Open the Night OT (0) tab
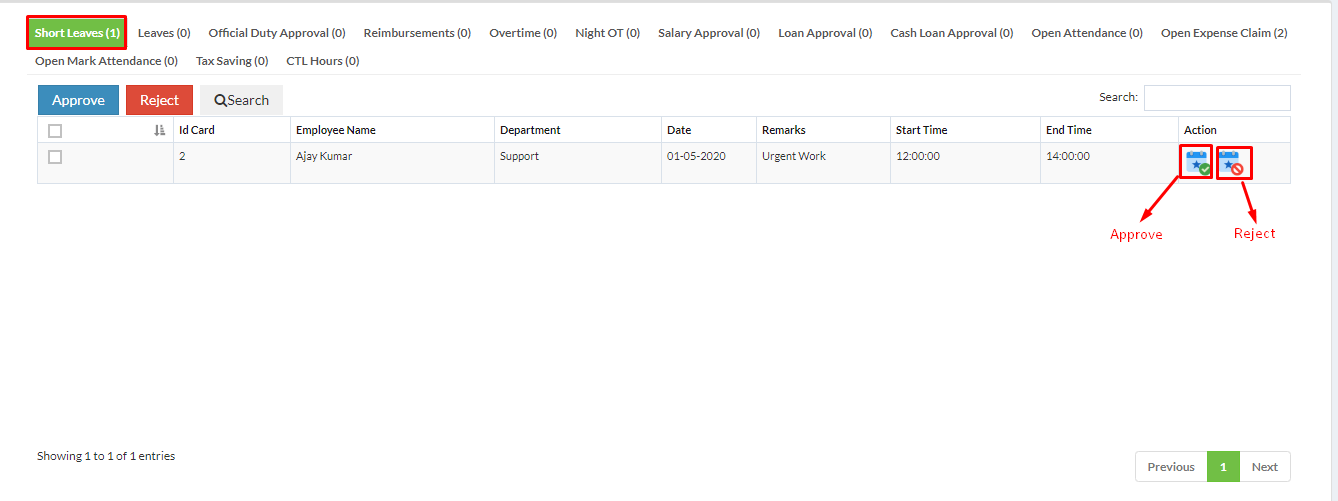 (x=607, y=33)
